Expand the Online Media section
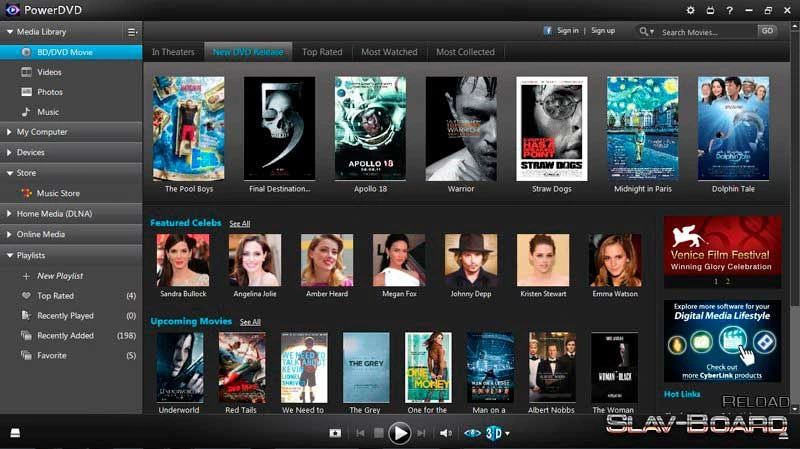Image resolution: width=800 pixels, height=449 pixels. pyautogui.click(x=9, y=234)
